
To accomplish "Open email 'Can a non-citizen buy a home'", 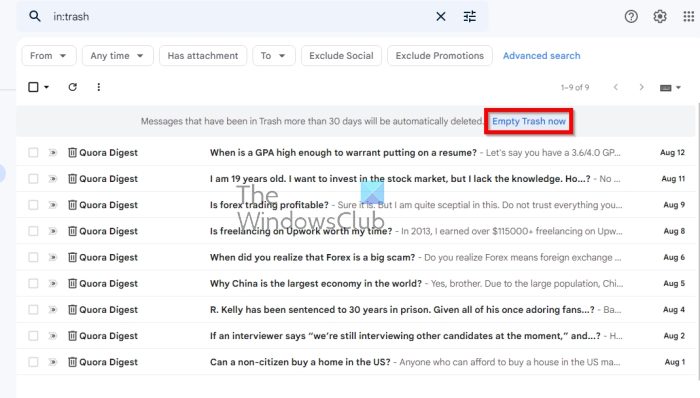I will (x=356, y=362).
